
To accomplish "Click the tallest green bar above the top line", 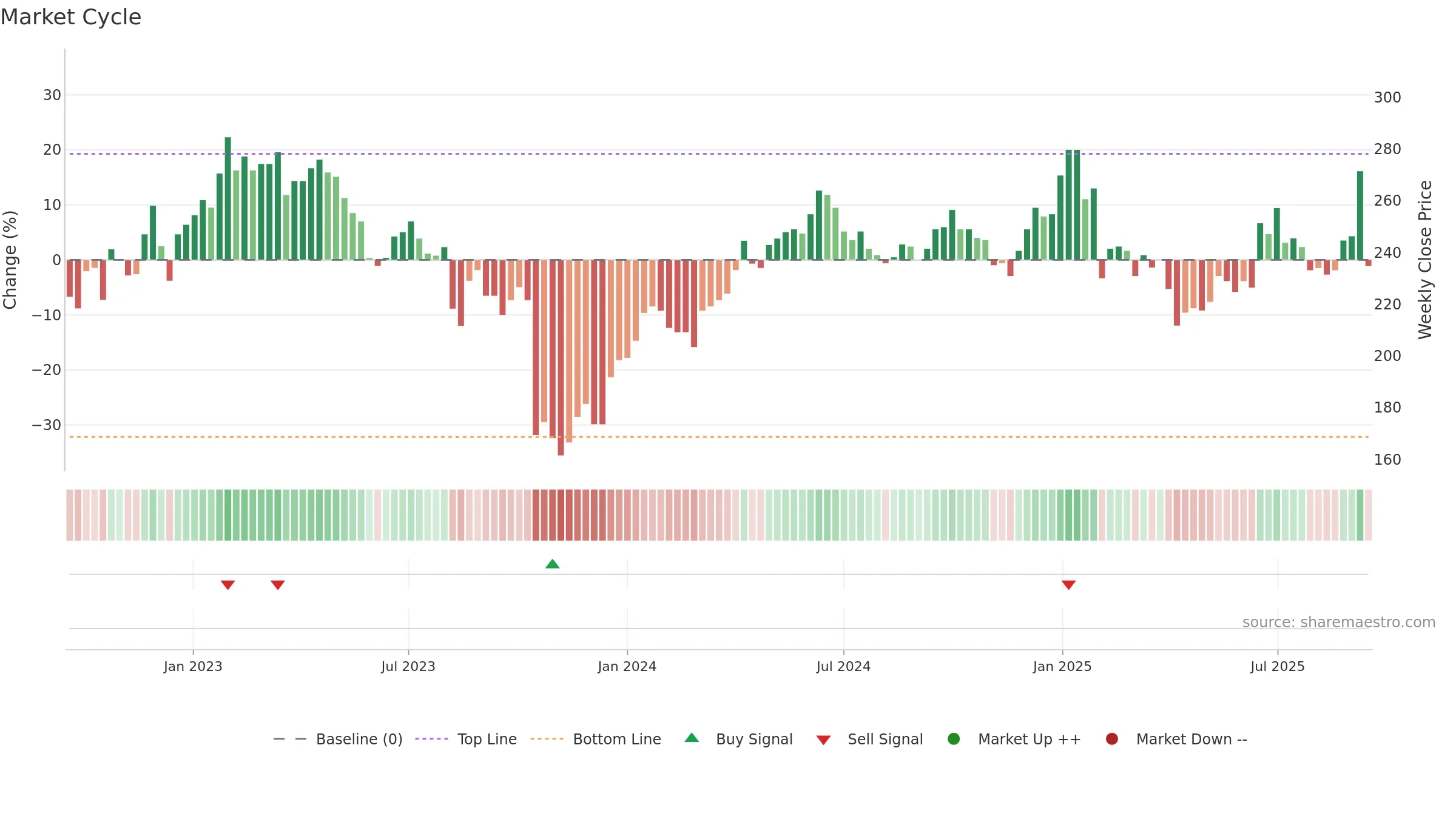I will coord(227,198).
